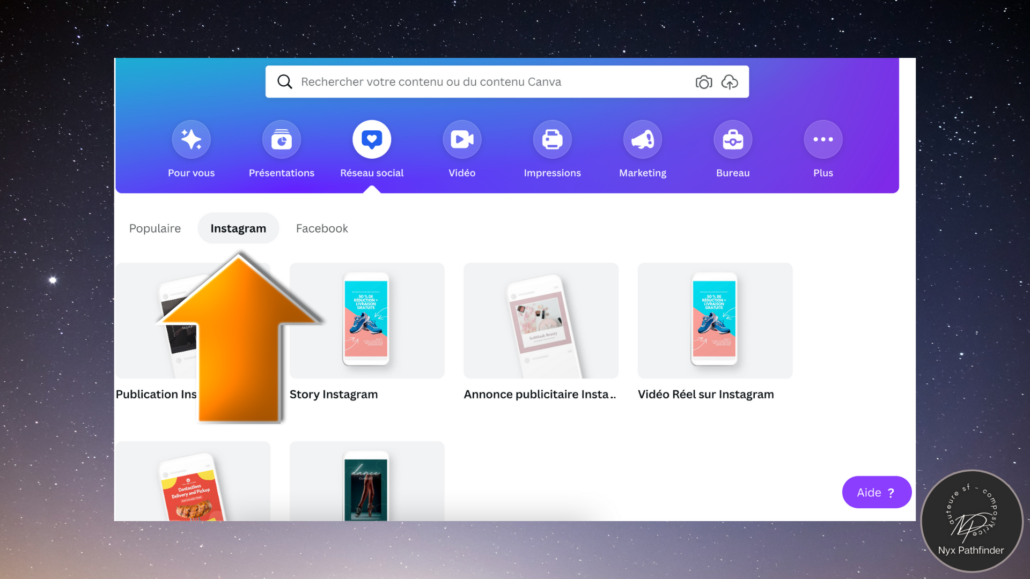Click the Publication Ins label

pyautogui.click(x=156, y=394)
